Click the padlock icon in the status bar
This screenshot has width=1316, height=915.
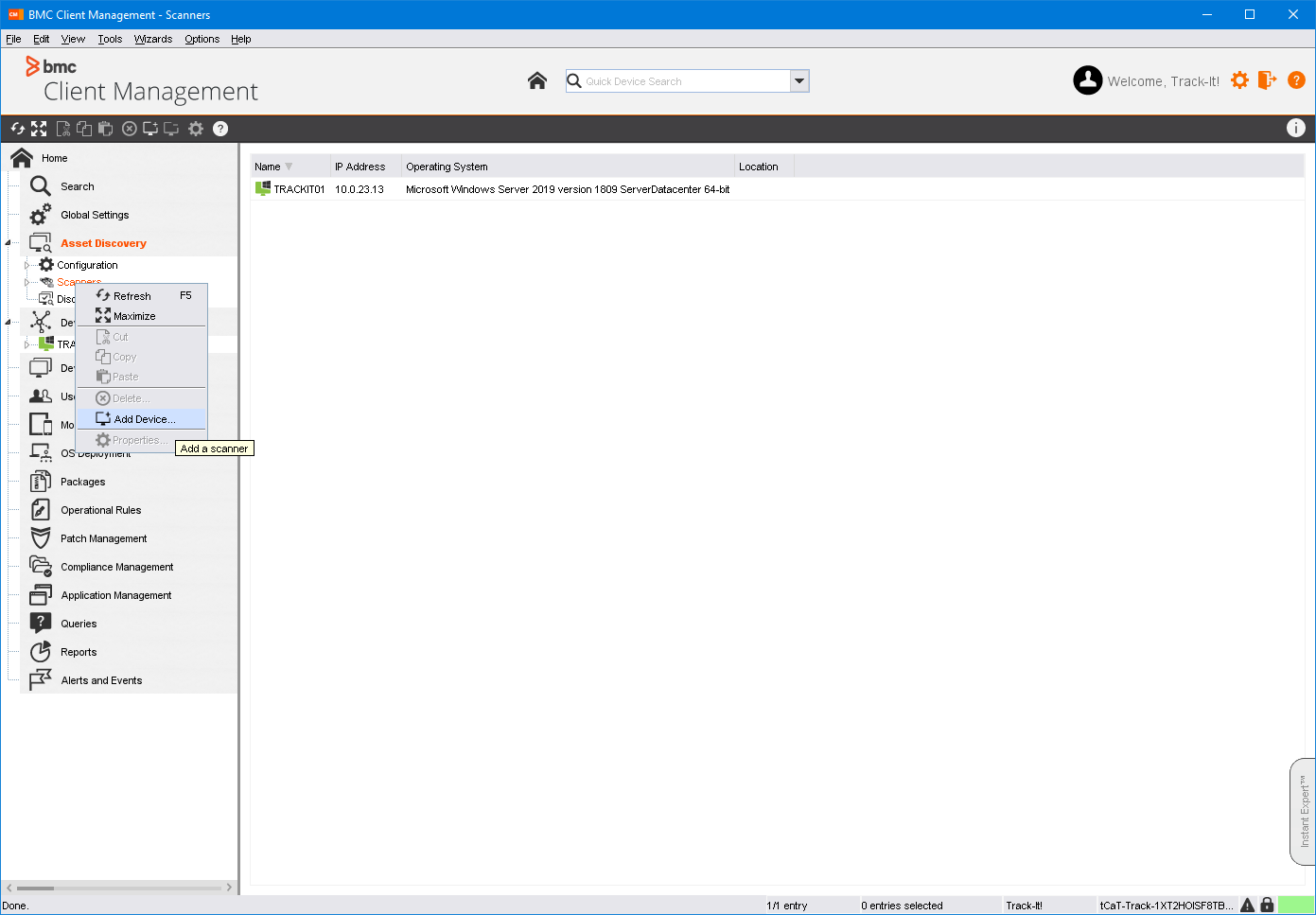[1267, 905]
